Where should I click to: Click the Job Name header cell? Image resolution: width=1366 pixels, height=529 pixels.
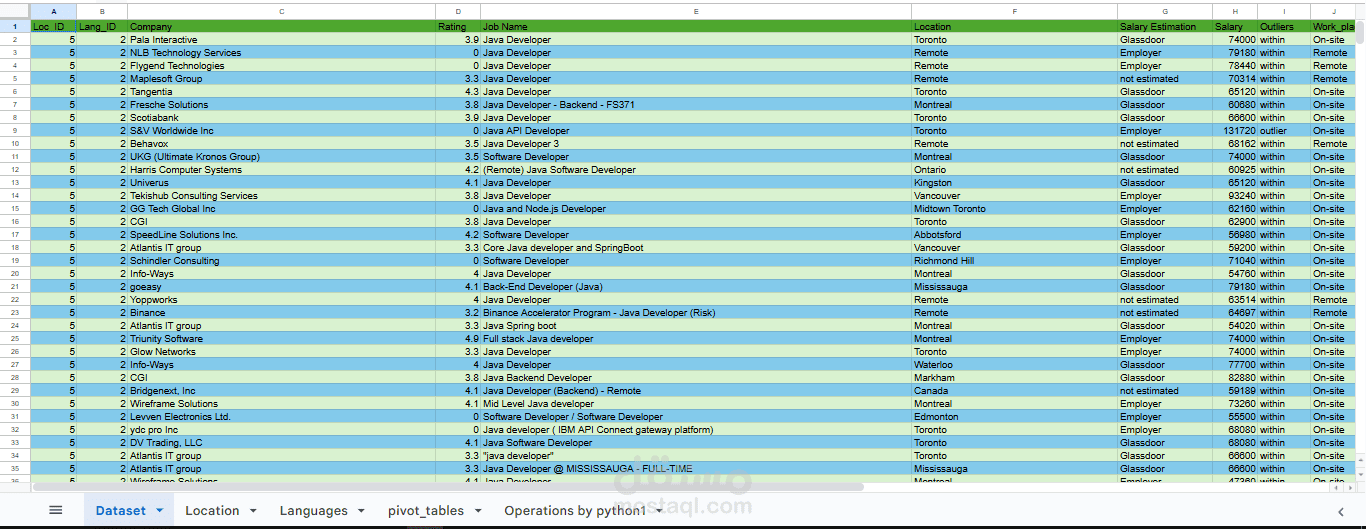(x=696, y=26)
